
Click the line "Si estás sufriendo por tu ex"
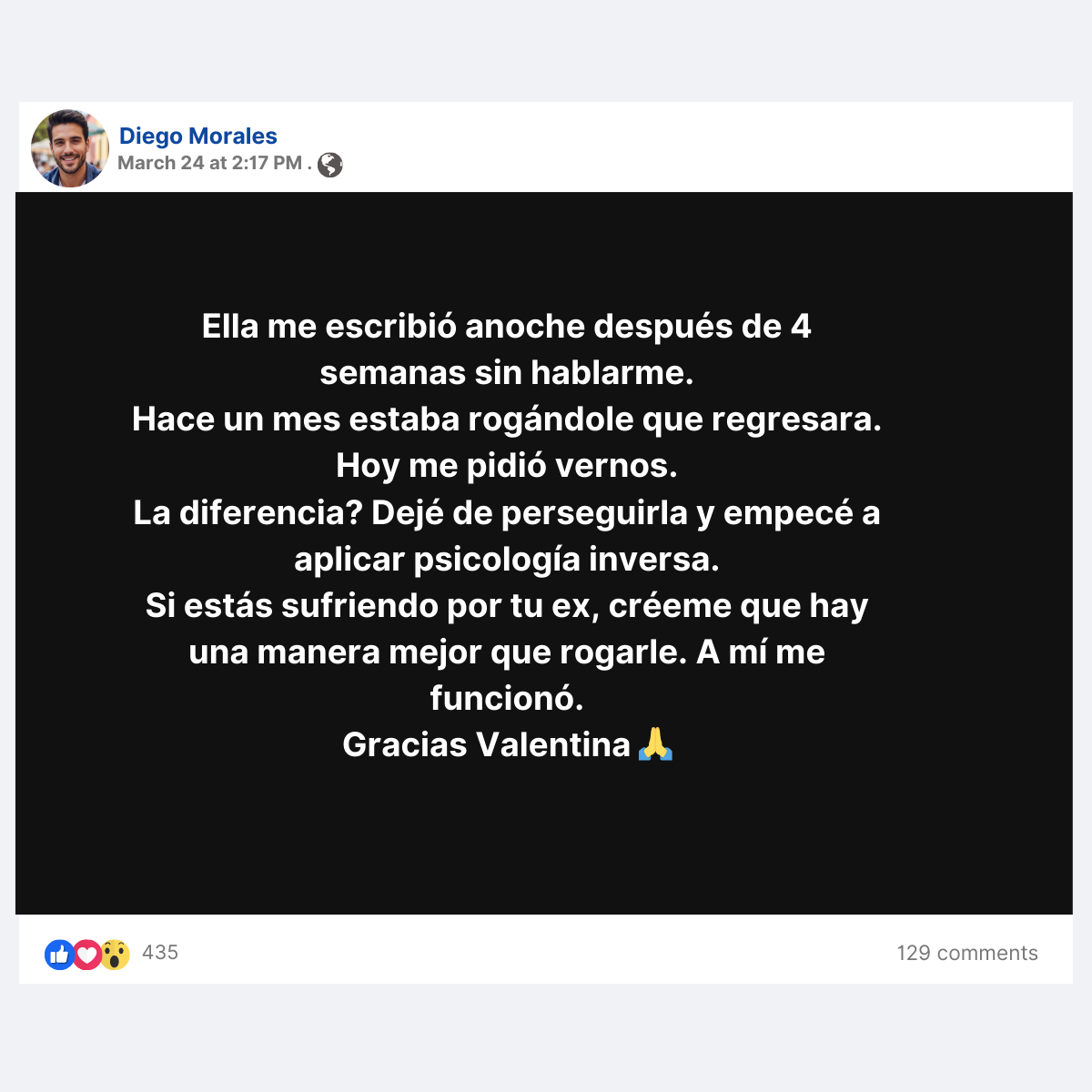[x=507, y=606]
